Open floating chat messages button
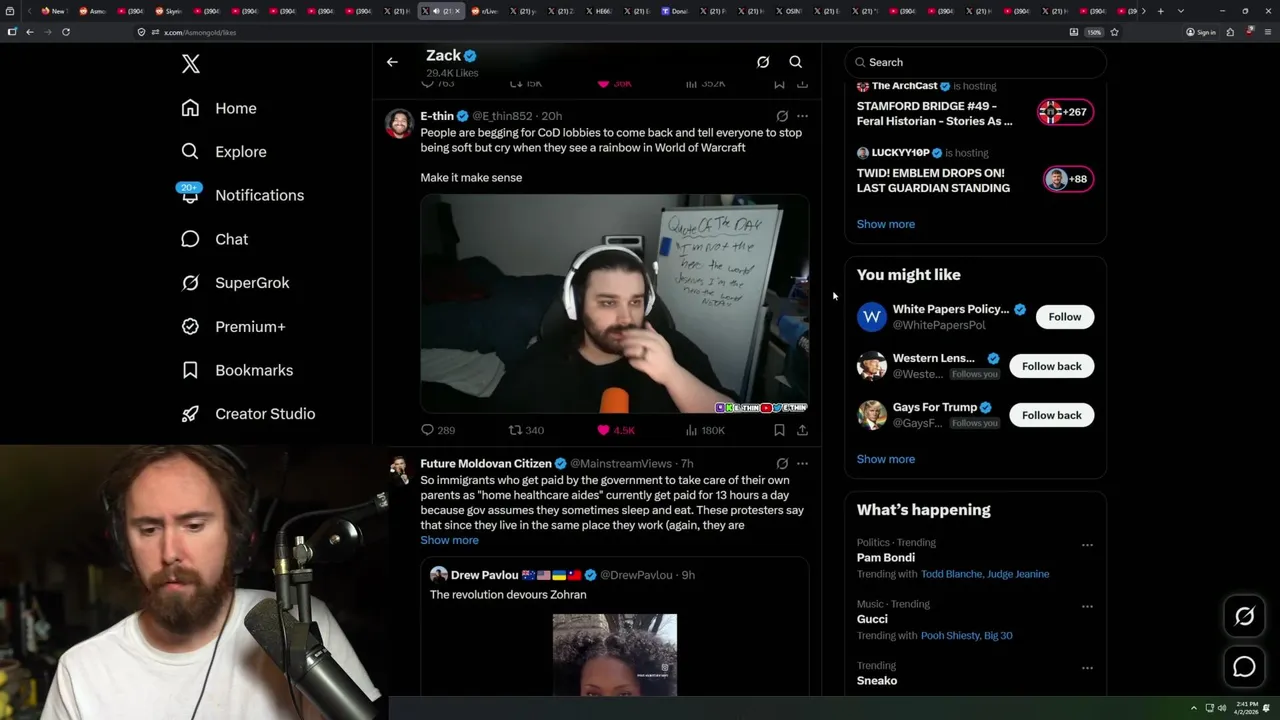Screen dimensions: 1280x720 click(x=1244, y=667)
